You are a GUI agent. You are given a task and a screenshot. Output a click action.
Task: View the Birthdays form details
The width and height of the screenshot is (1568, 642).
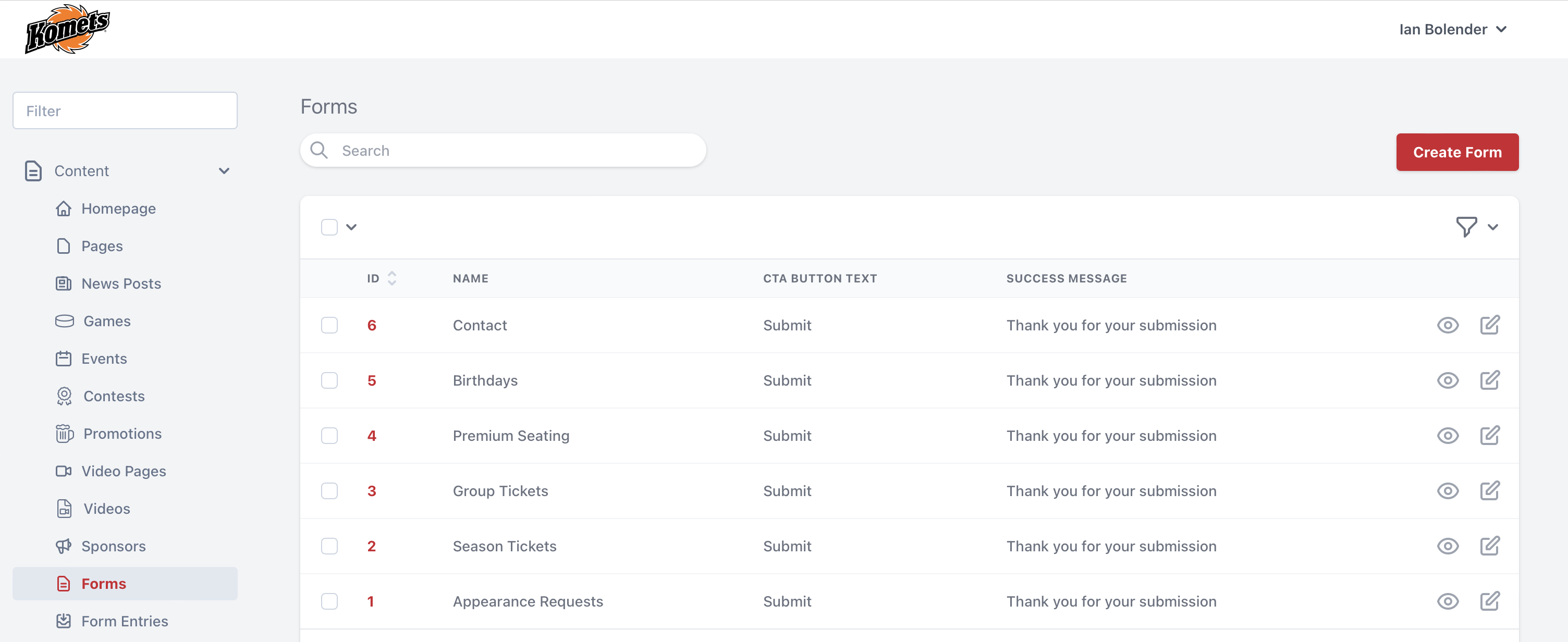point(1448,381)
